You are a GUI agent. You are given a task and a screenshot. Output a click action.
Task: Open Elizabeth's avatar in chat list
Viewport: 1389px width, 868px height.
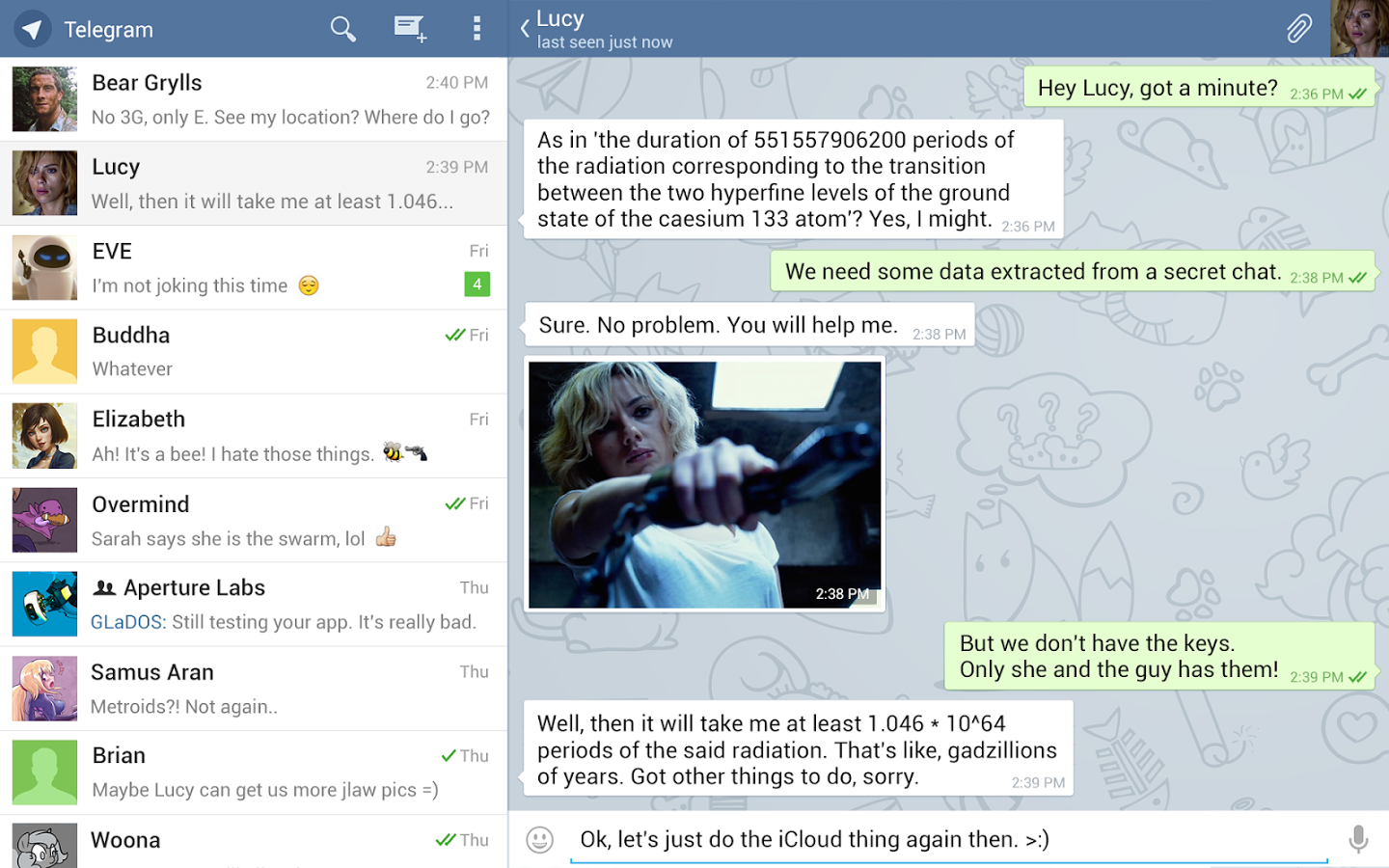(44, 436)
